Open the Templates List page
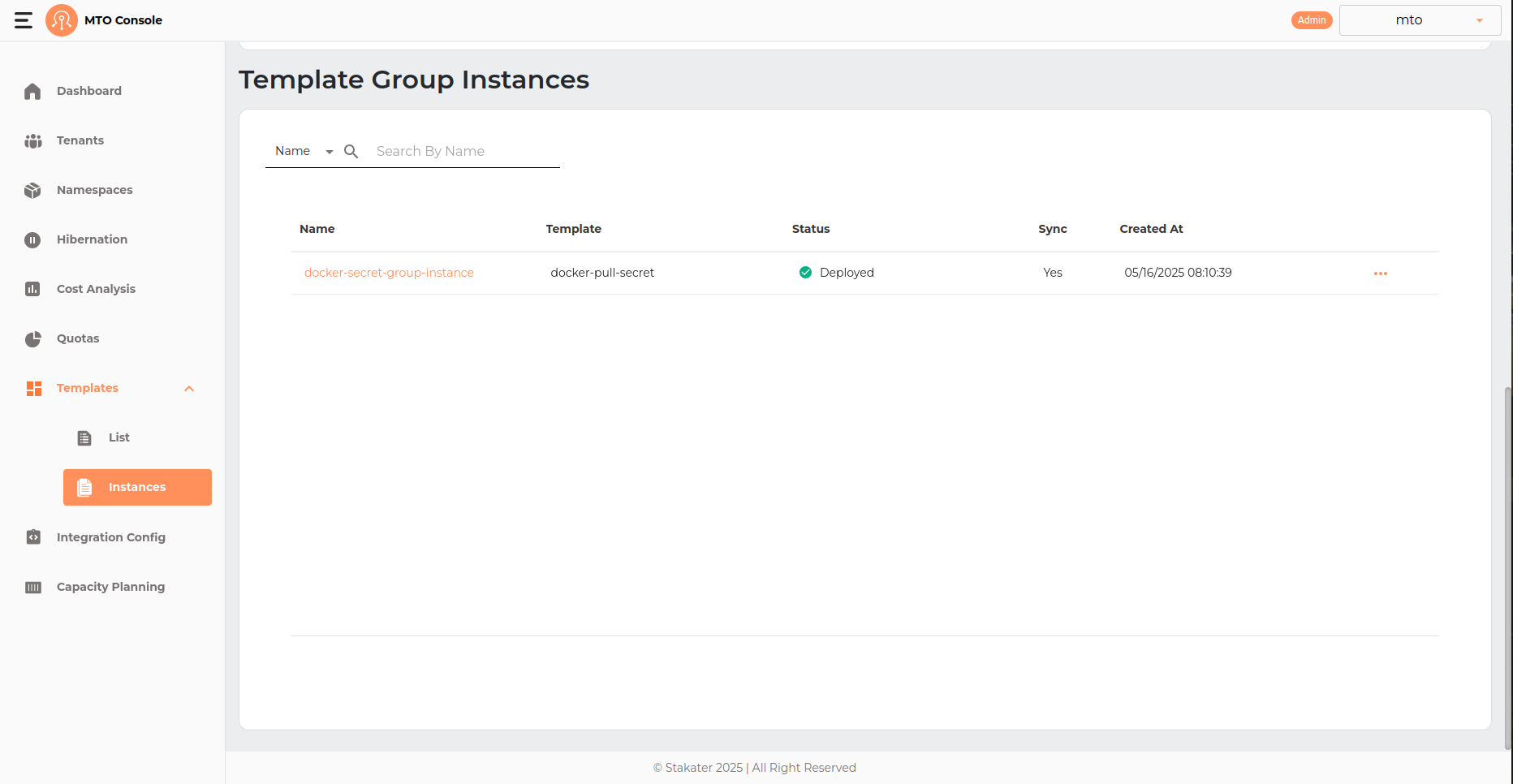The image size is (1513, 784). (x=119, y=437)
